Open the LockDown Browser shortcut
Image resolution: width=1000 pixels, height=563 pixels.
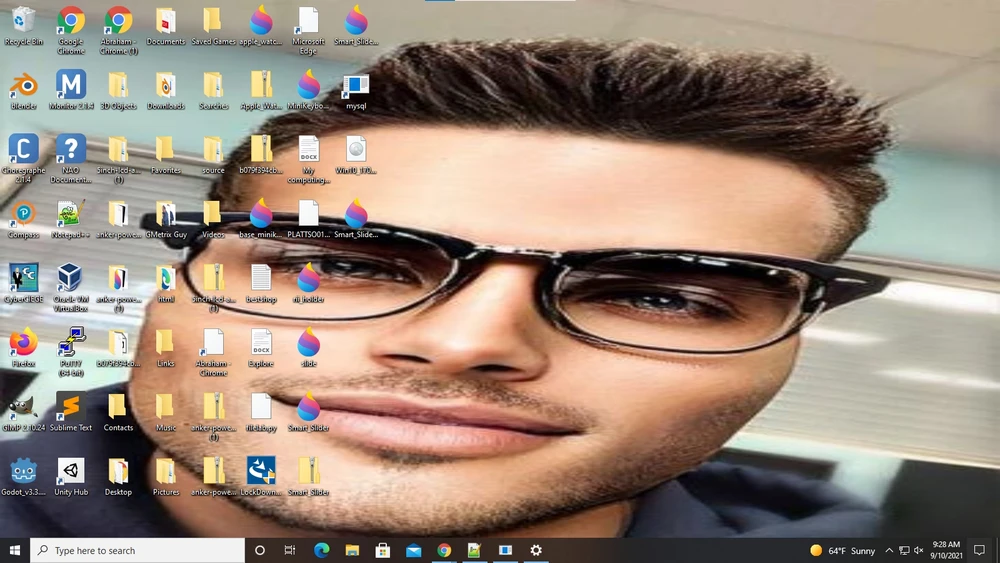pos(261,477)
